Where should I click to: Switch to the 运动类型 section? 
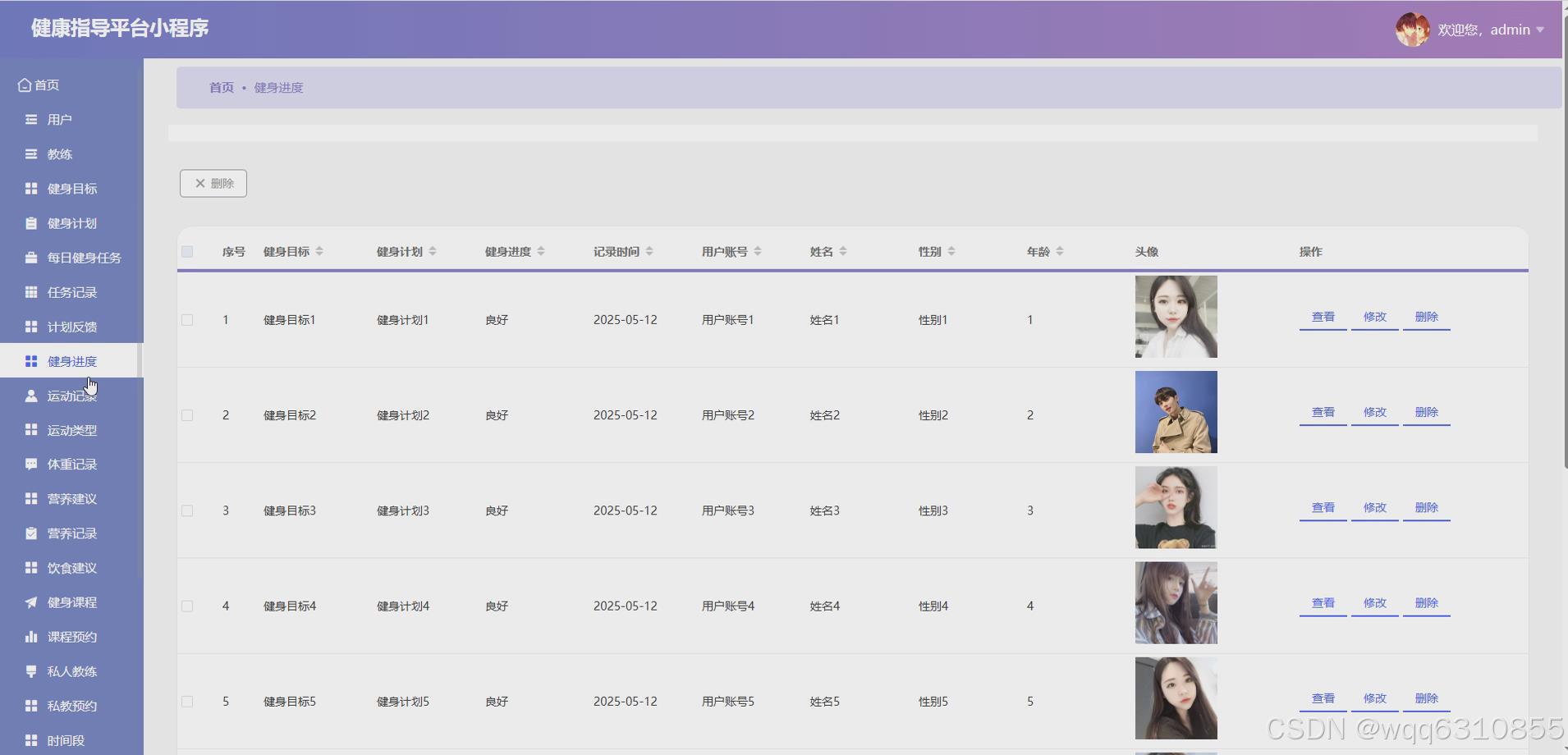[x=30, y=429]
